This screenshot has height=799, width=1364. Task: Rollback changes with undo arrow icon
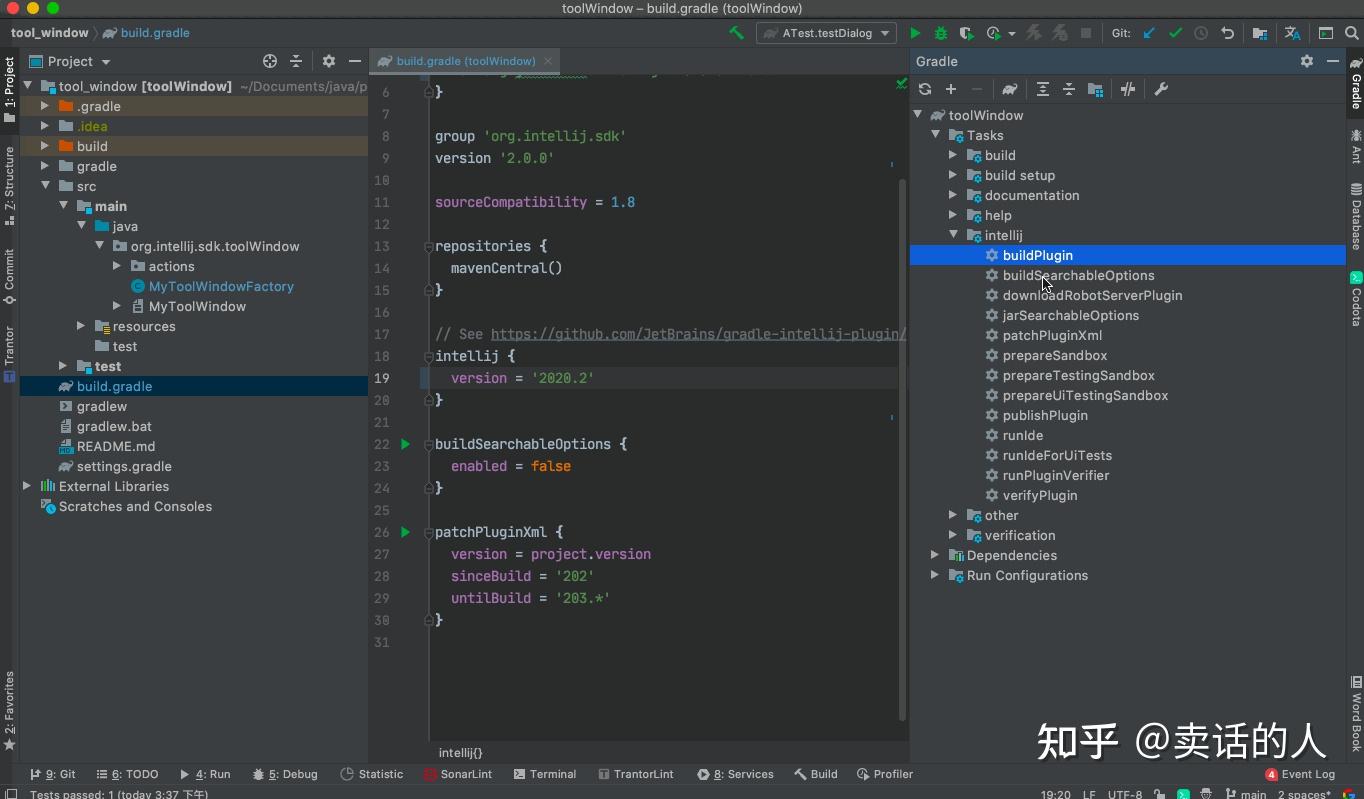click(x=1227, y=33)
